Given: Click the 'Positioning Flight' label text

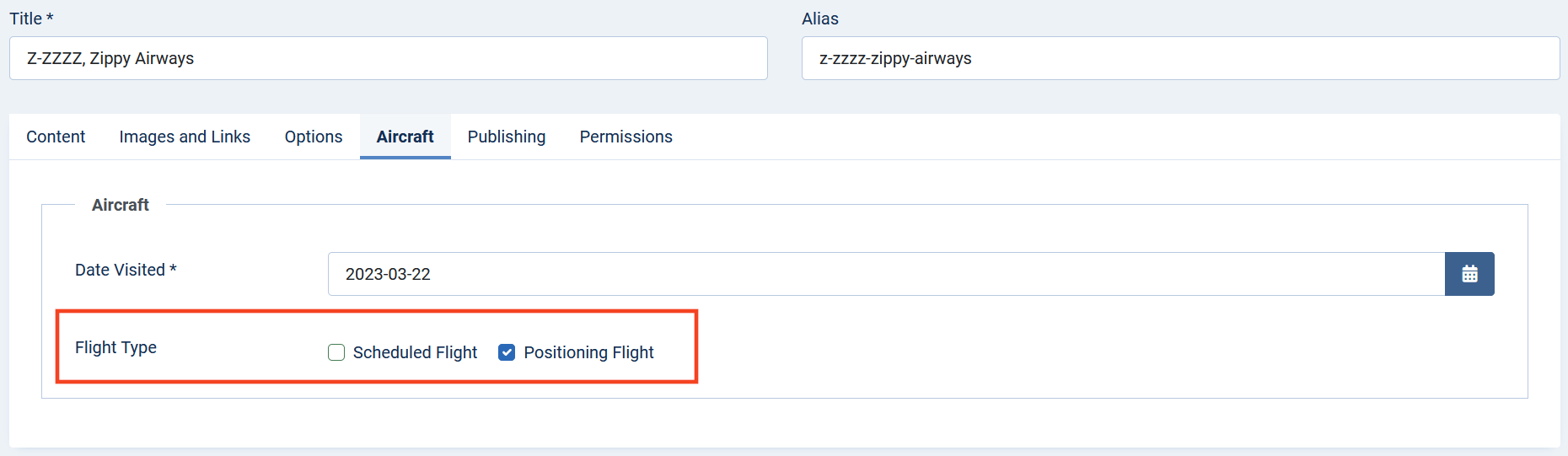Looking at the screenshot, I should tap(588, 352).
